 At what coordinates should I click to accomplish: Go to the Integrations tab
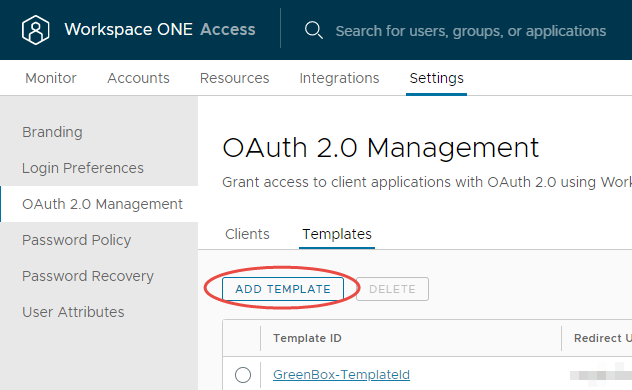coord(339,78)
